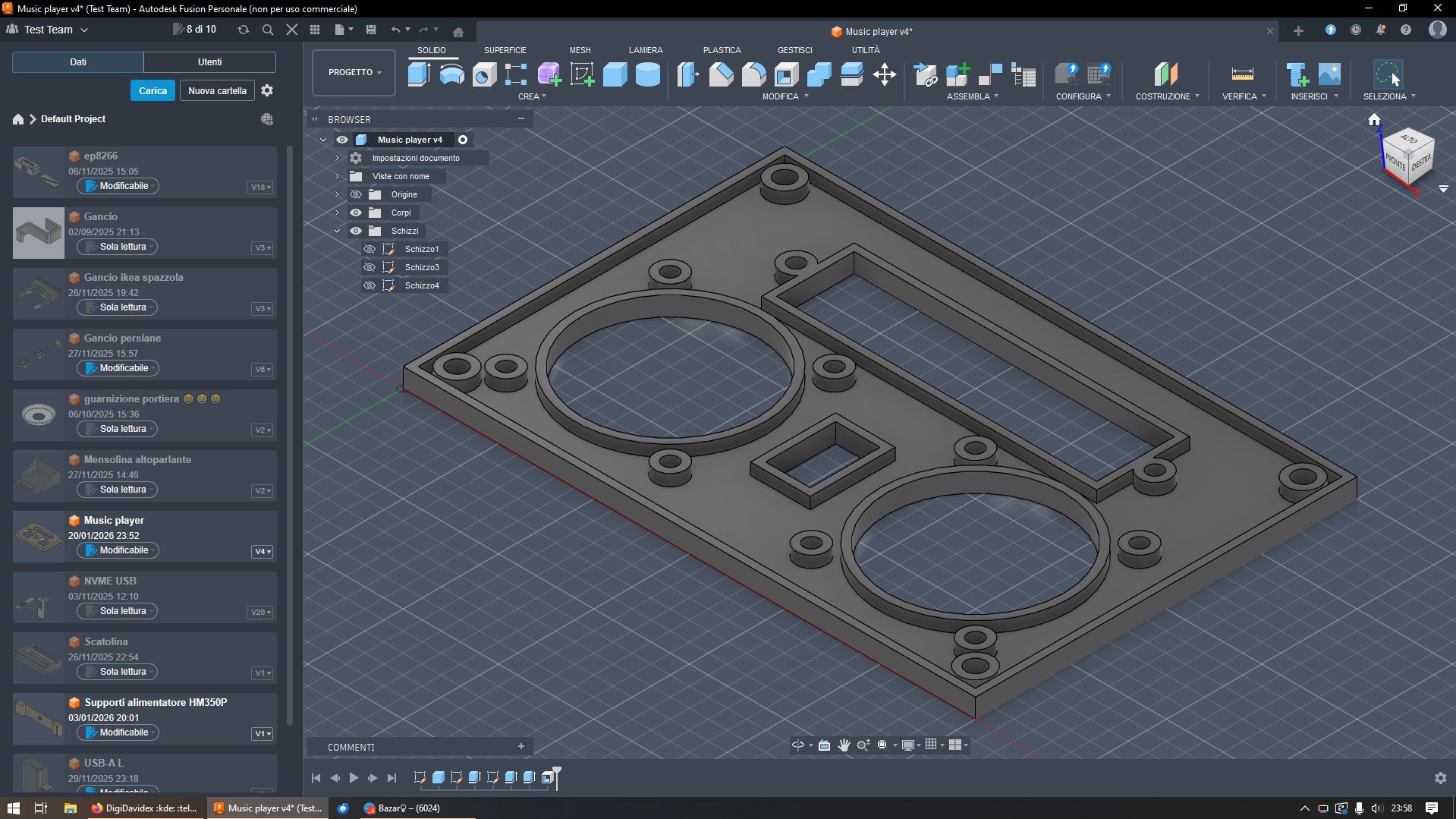This screenshot has height=819, width=1456.
Task: Show the hidden Schizzo1 sketch
Action: (x=370, y=249)
